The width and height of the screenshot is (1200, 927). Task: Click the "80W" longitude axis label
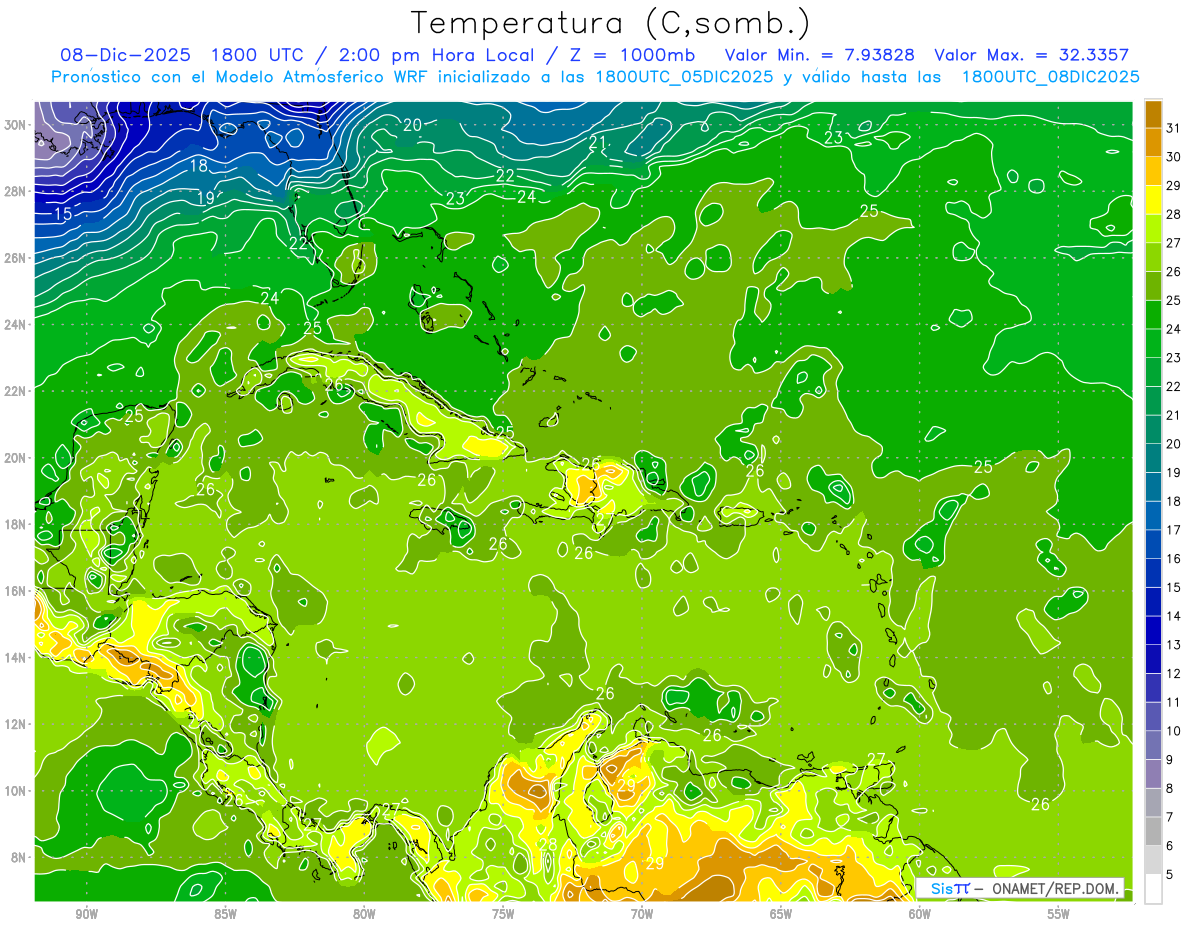[364, 913]
